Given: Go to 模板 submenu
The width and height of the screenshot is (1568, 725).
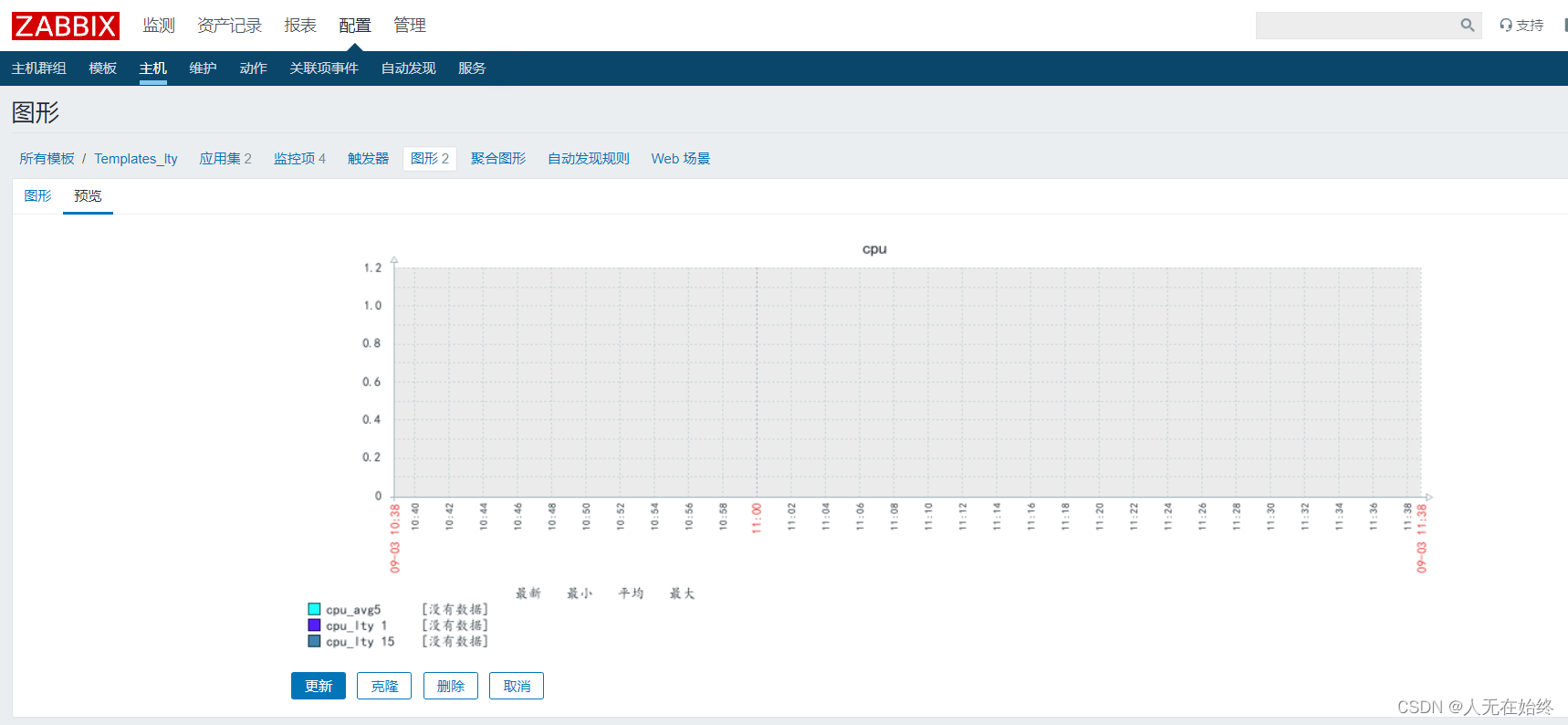Looking at the screenshot, I should click(102, 68).
